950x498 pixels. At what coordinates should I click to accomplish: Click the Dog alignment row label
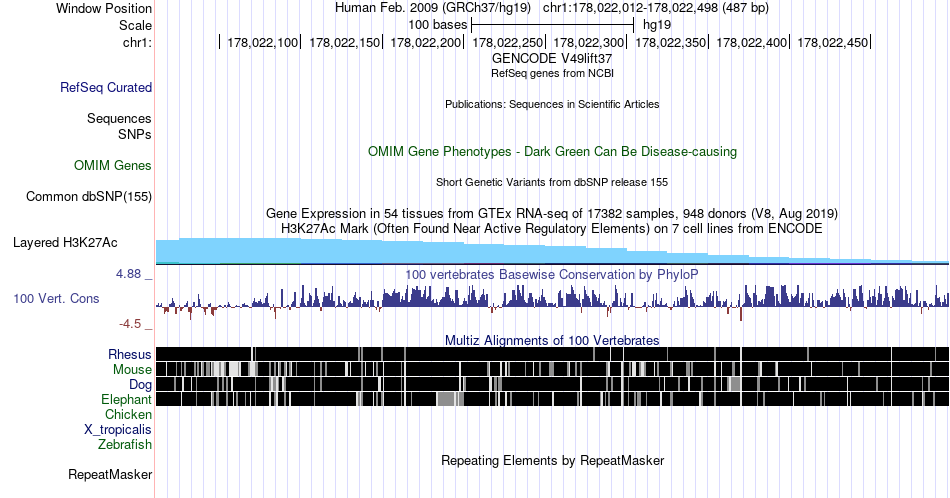pyautogui.click(x=140, y=385)
